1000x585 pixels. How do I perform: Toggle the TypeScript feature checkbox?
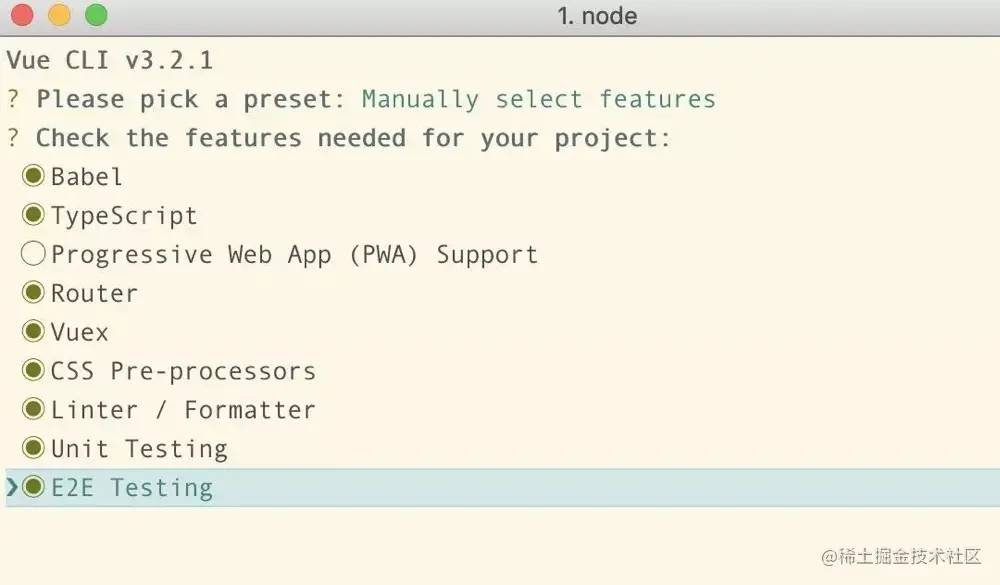click(34, 215)
